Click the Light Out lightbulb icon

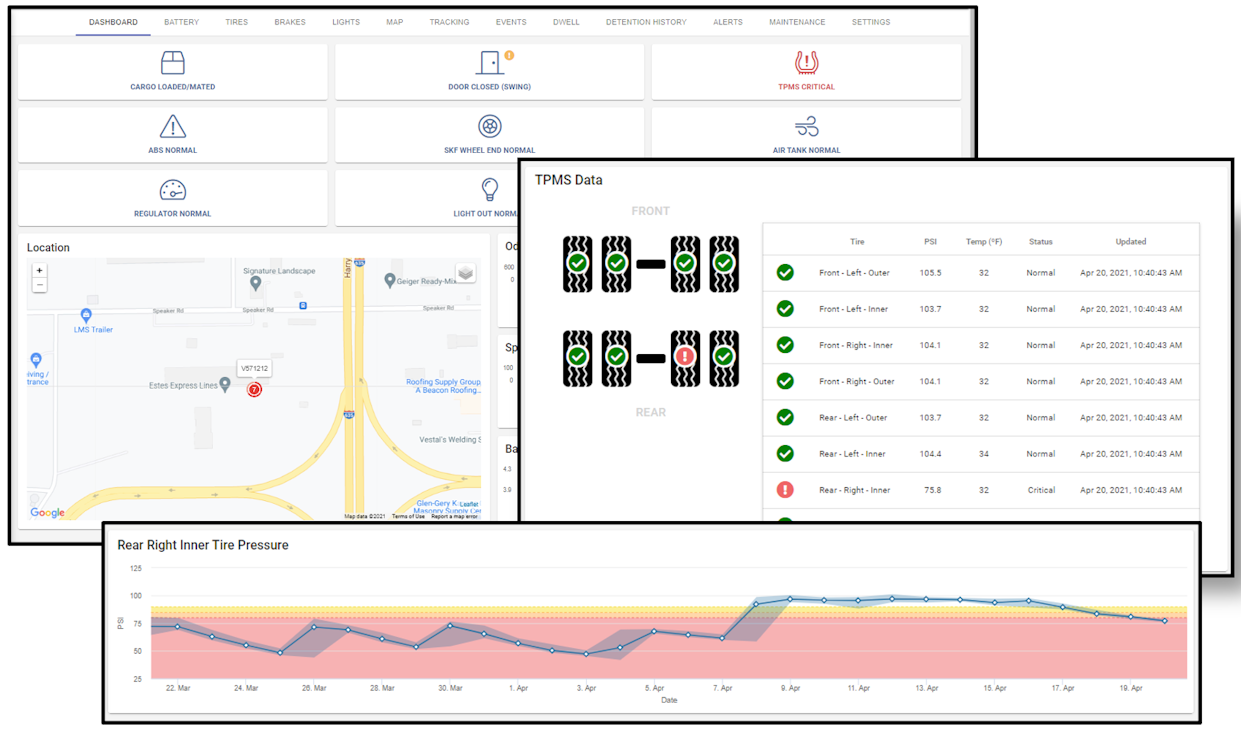(x=489, y=190)
